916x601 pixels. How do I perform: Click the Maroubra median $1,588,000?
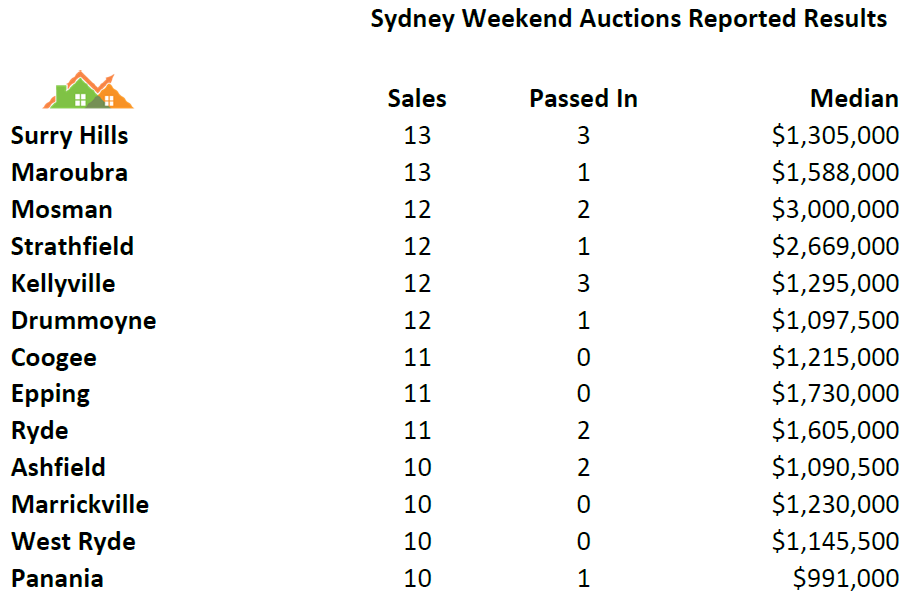click(x=835, y=172)
